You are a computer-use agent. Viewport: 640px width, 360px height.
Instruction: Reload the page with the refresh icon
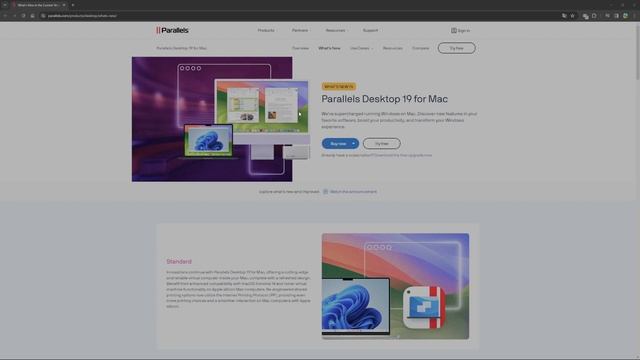tap(23, 16)
